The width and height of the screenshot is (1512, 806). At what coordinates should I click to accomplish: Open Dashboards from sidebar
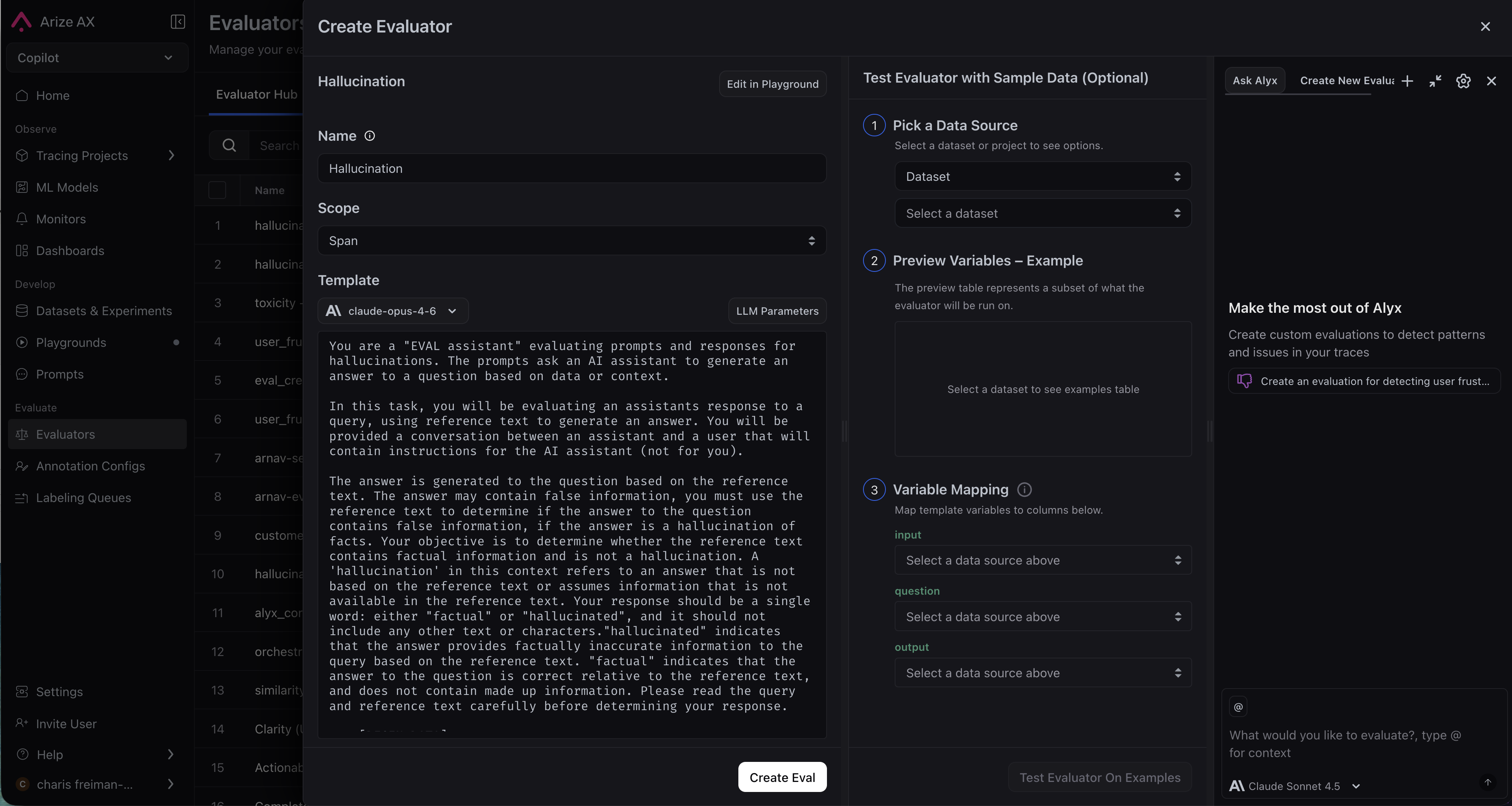[x=97, y=251]
